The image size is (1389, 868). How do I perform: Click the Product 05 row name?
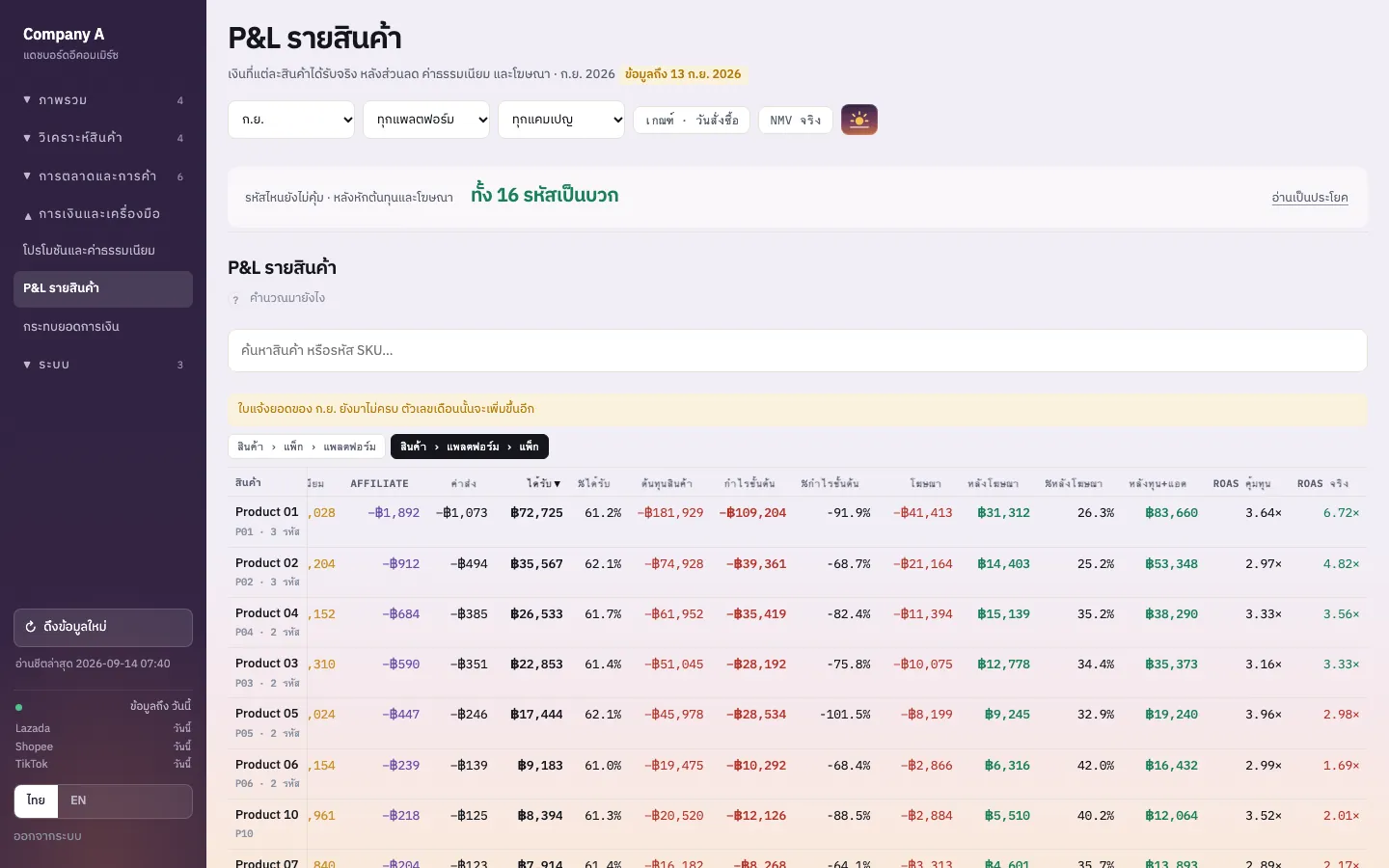coord(267,714)
